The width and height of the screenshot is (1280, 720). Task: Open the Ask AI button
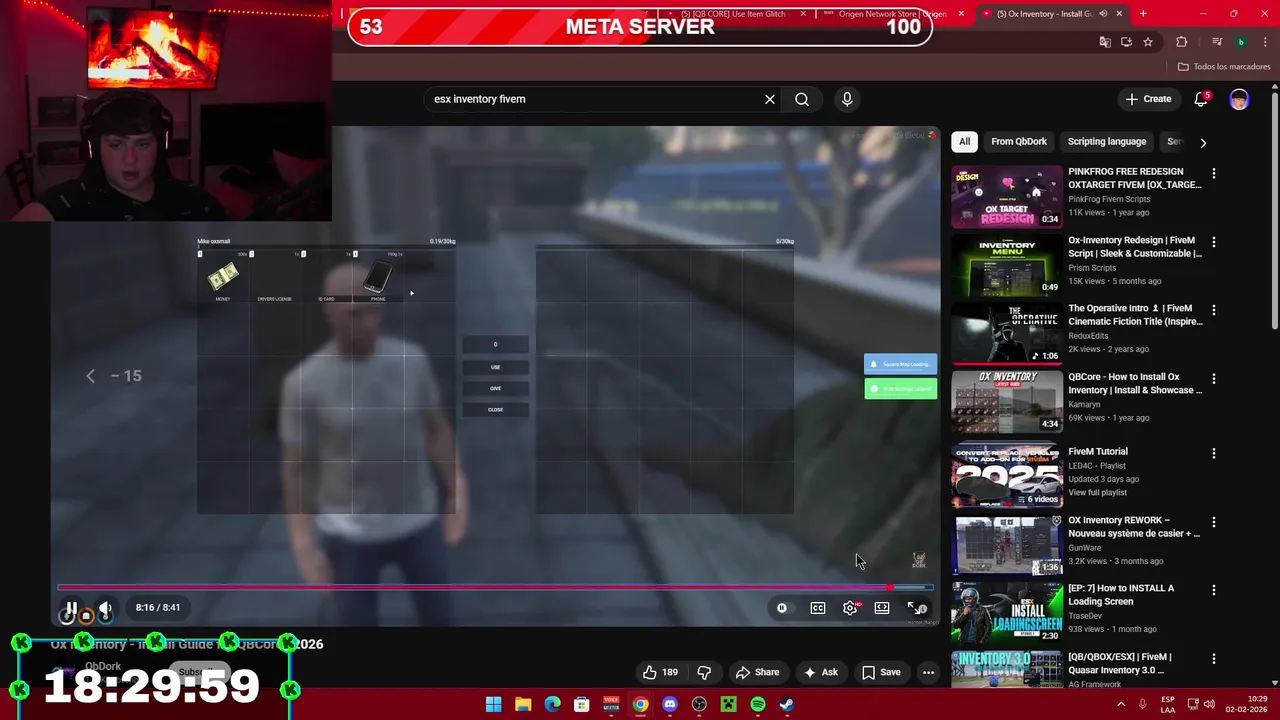[x=820, y=672]
